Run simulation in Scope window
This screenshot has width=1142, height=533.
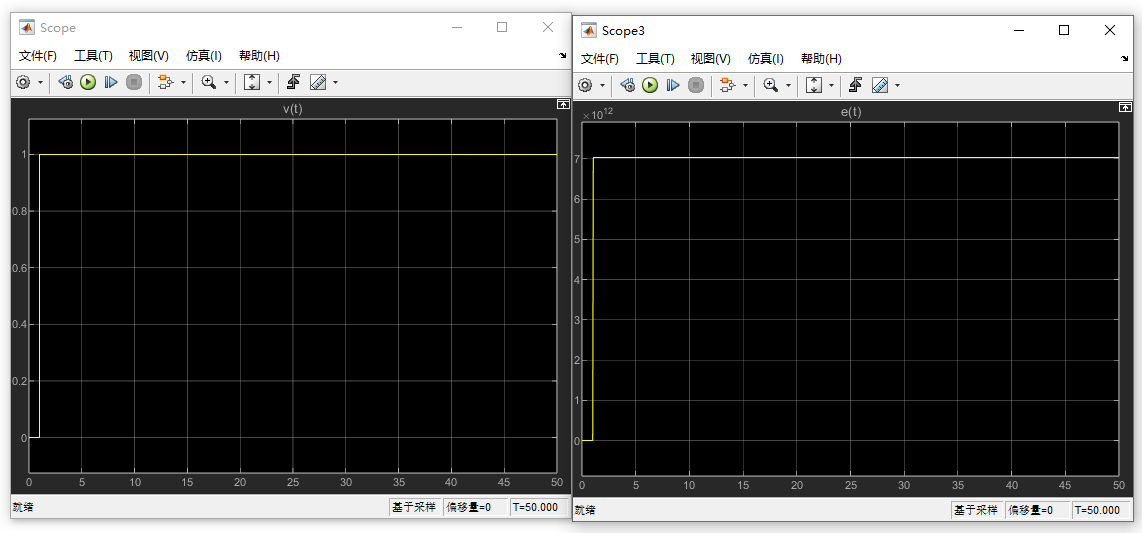88,82
